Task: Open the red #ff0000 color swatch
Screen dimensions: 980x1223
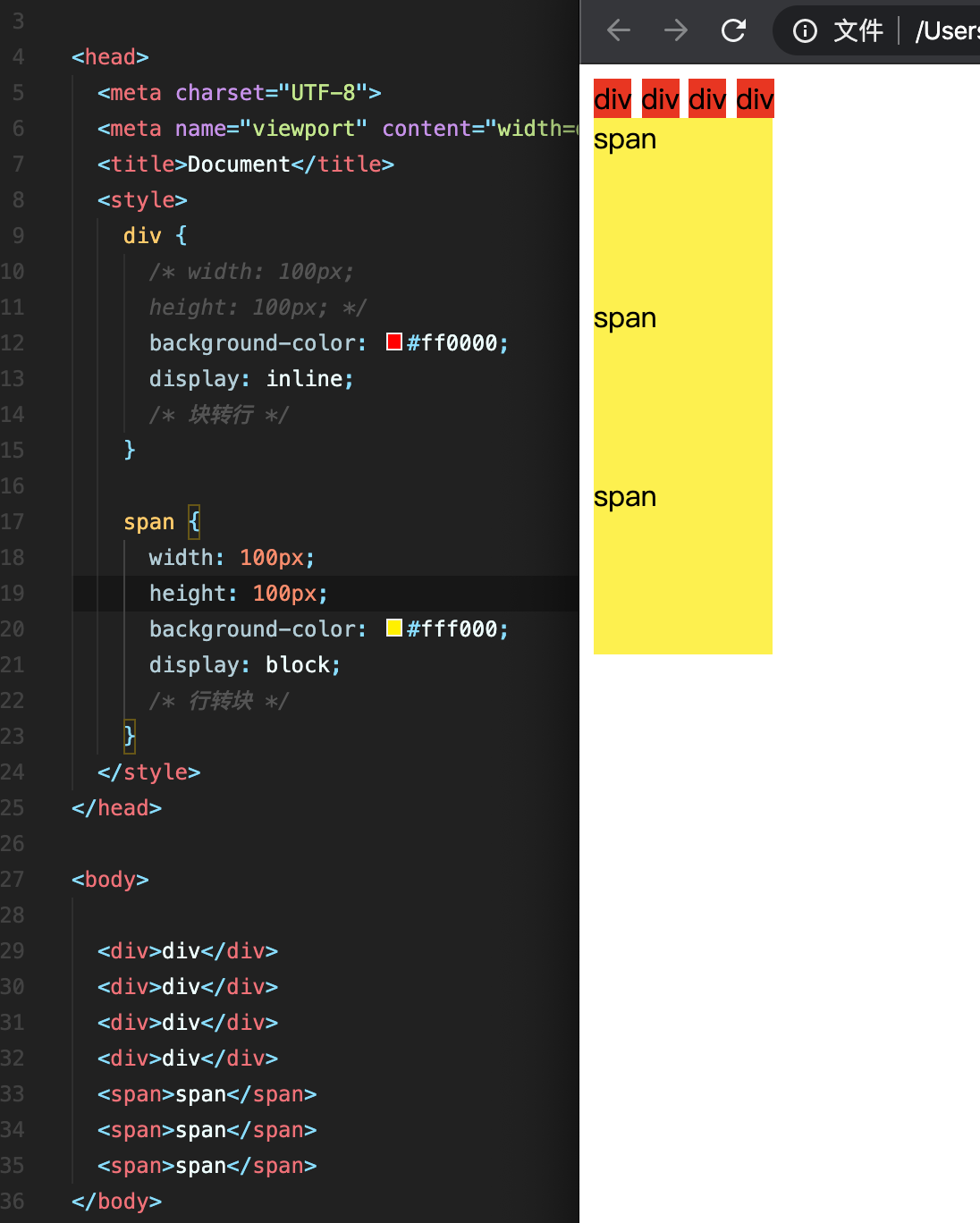Action: point(393,342)
